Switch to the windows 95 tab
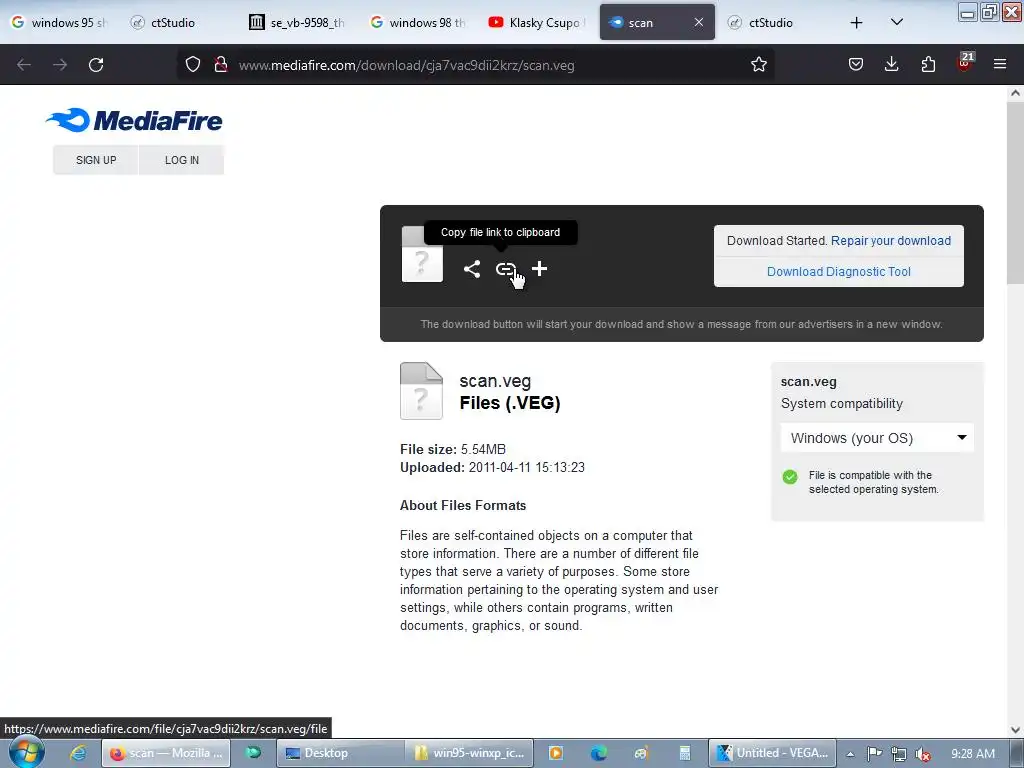This screenshot has height=768, width=1024. pyautogui.click(x=60, y=22)
